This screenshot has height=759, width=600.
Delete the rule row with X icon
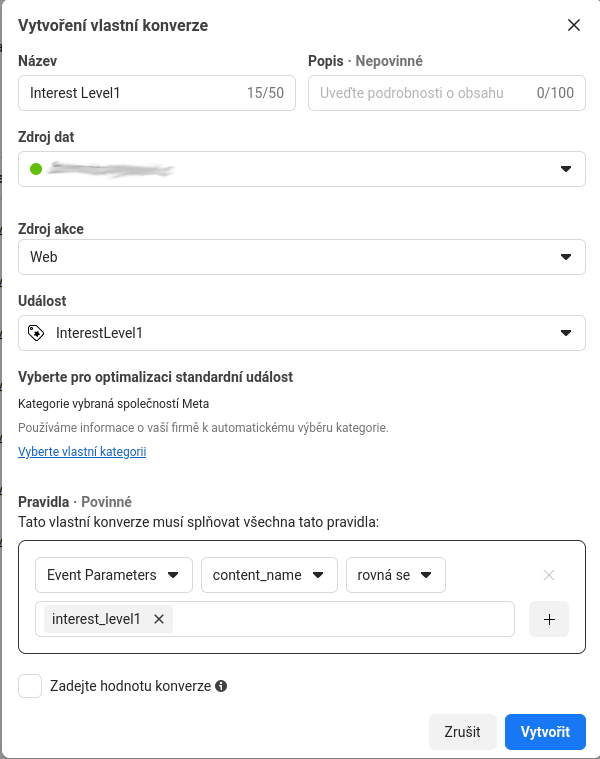pyautogui.click(x=548, y=575)
